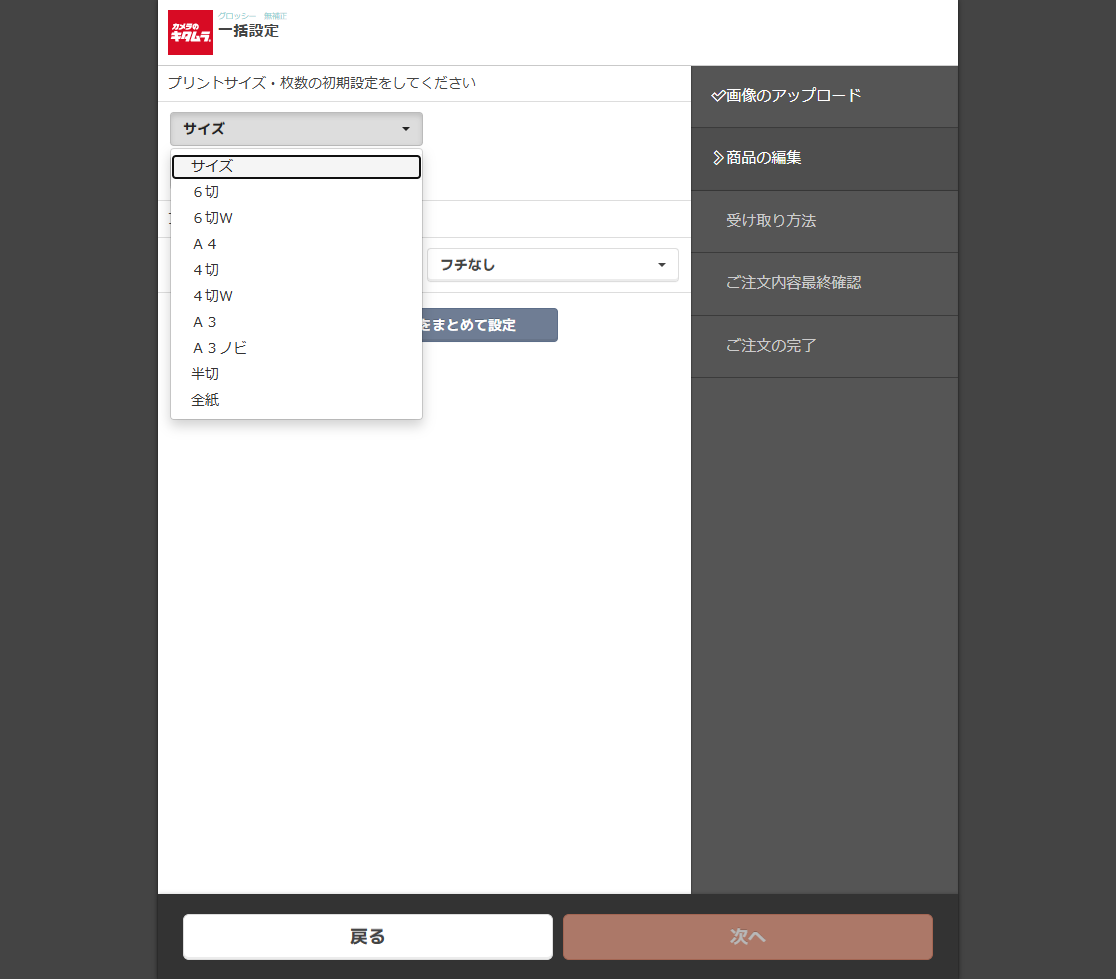
Task: Select the 6切 size option
Action: pos(206,192)
